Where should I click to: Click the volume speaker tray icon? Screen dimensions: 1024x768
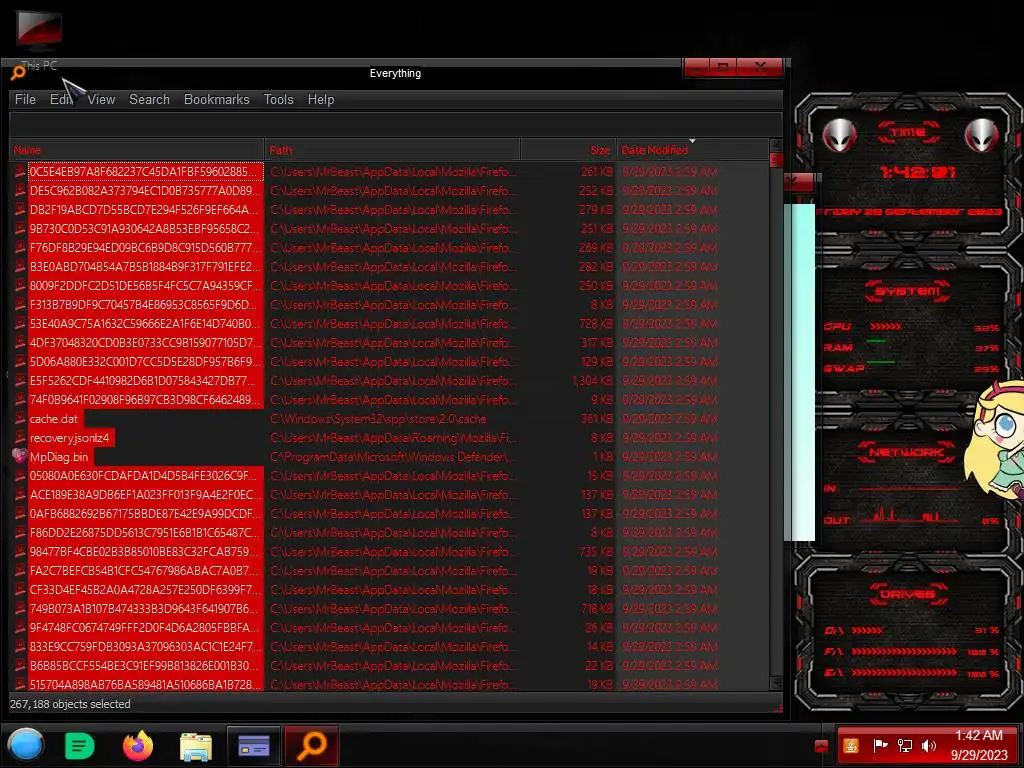click(x=928, y=746)
